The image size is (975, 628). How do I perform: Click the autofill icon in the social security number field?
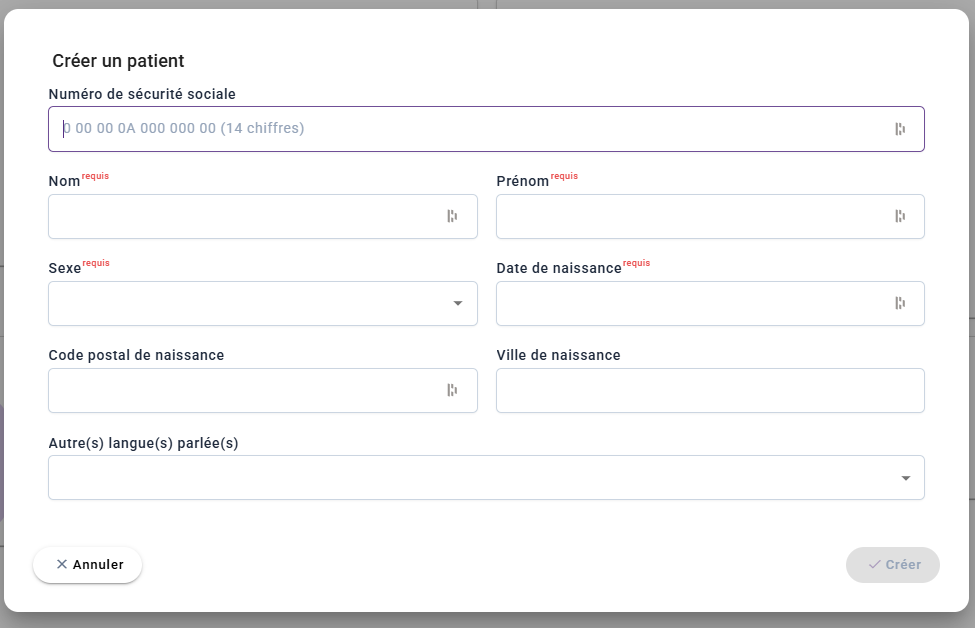point(900,129)
